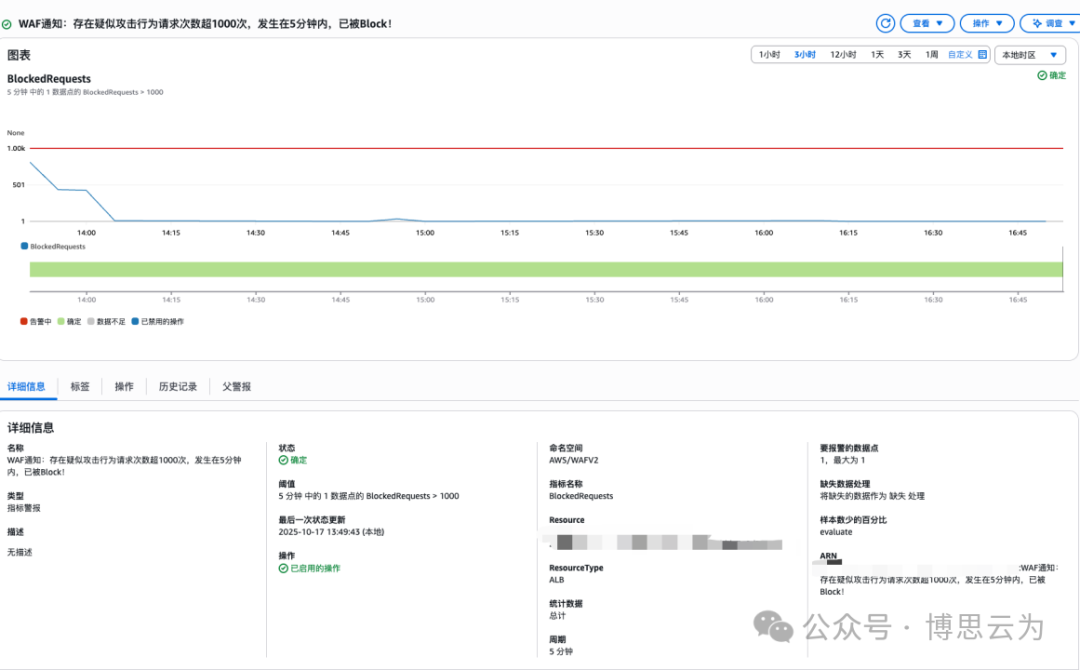Click the red 1.00k threshold line
1080x670 pixels.
coord(546,148)
